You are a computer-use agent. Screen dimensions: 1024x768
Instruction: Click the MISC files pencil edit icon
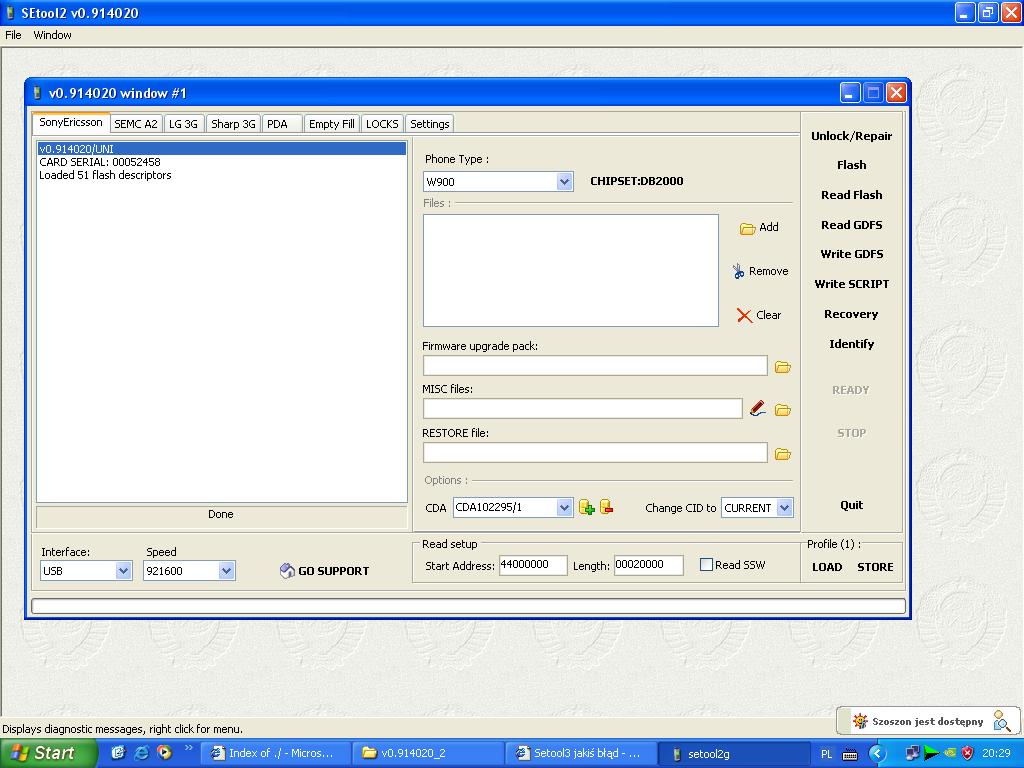pyautogui.click(x=757, y=408)
